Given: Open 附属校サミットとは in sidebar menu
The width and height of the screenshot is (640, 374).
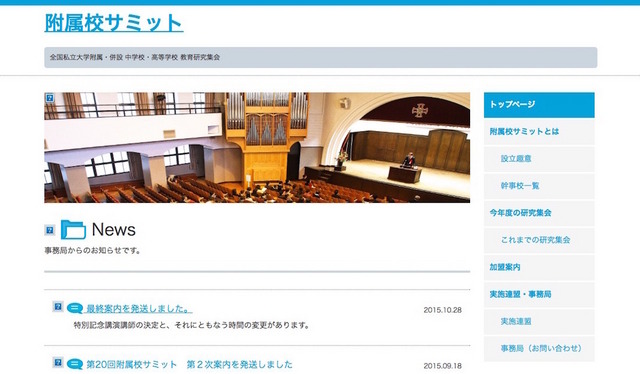Looking at the screenshot, I should [x=539, y=131].
